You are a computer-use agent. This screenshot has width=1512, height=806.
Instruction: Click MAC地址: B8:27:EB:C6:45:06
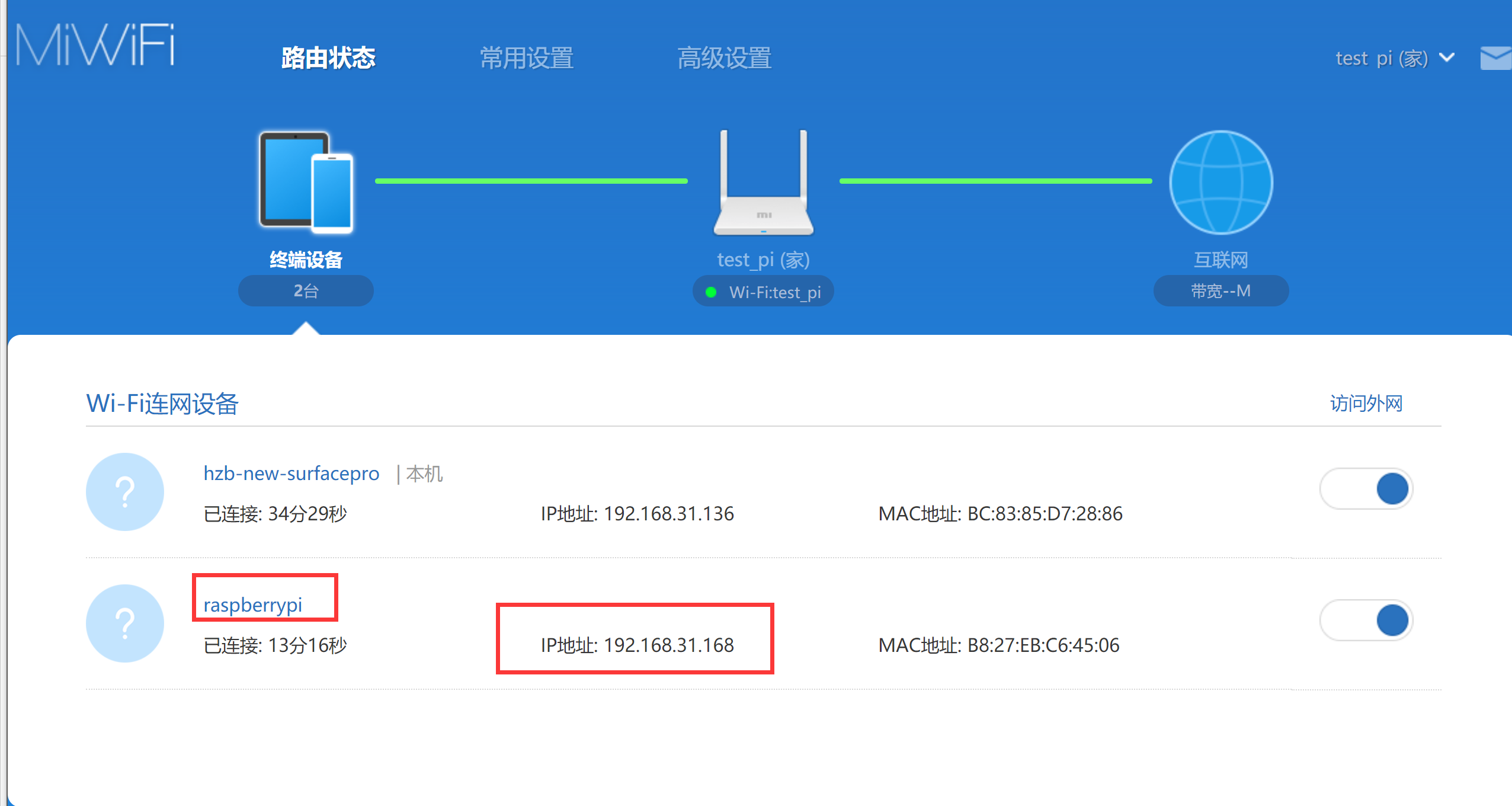point(999,645)
